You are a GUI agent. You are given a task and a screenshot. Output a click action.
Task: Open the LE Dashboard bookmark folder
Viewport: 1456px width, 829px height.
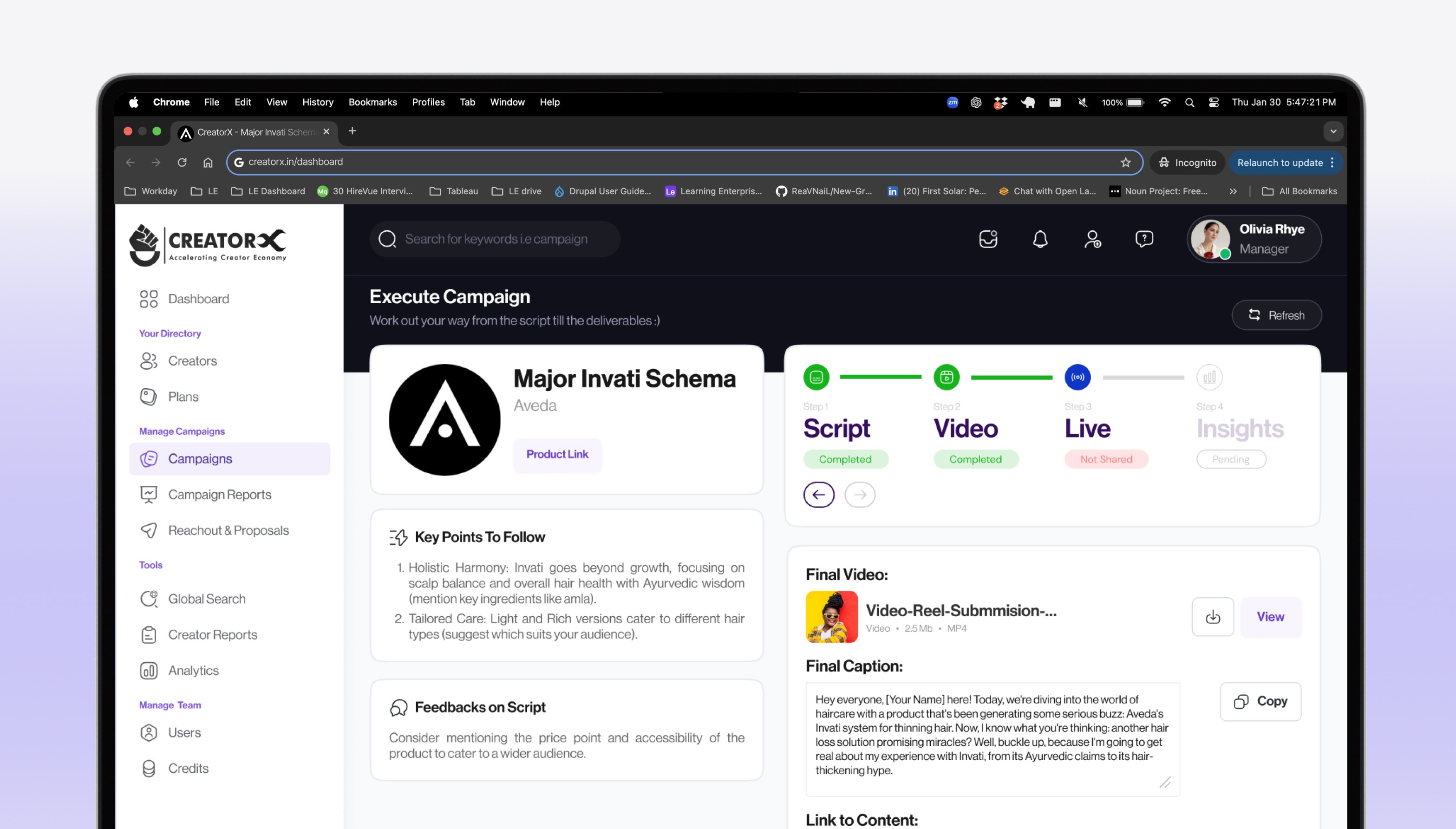pos(268,191)
